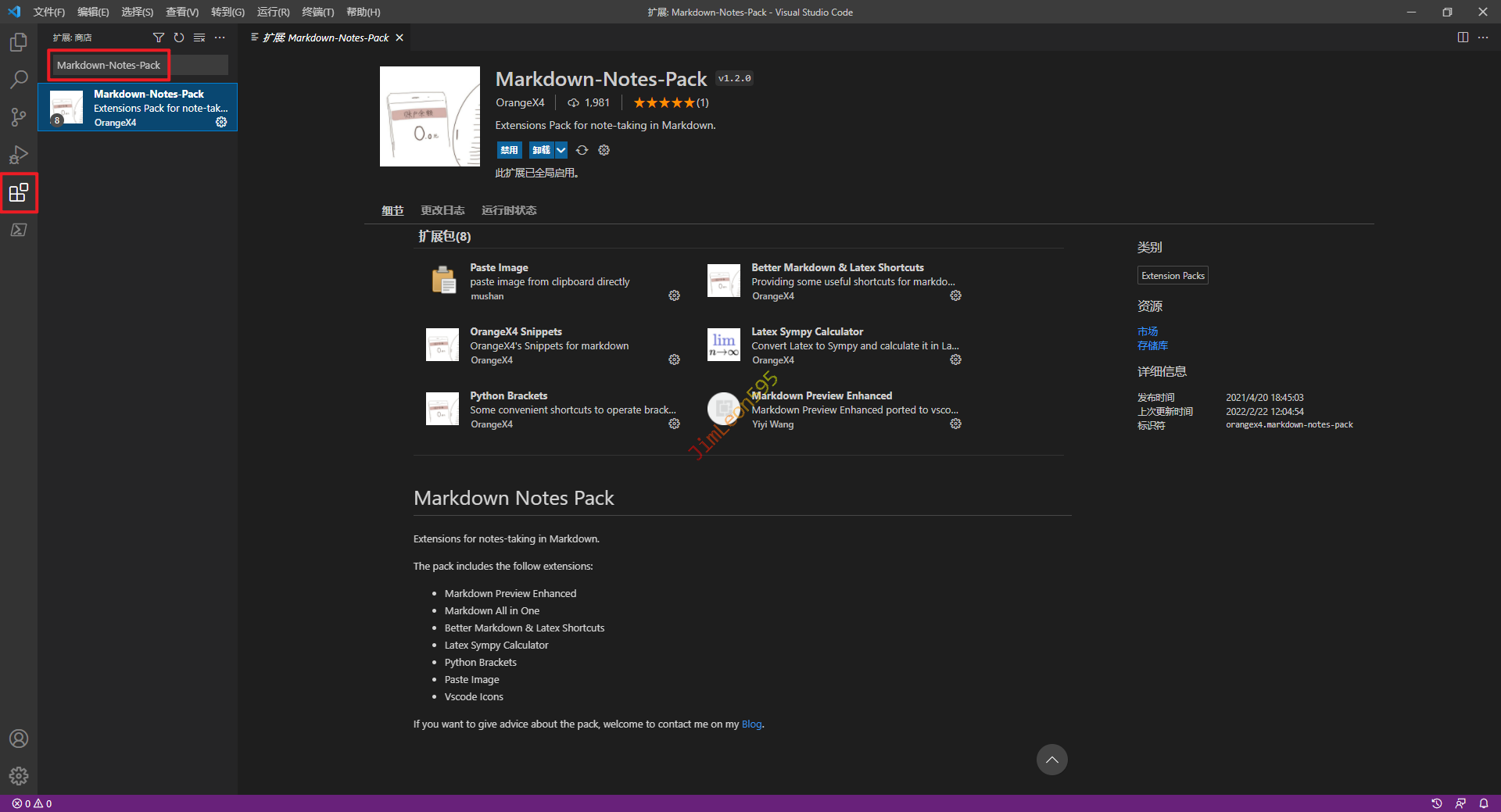Screen dimensions: 1501x812
Task: Open the 终端(T) Terminal menu
Action: coord(317,12)
